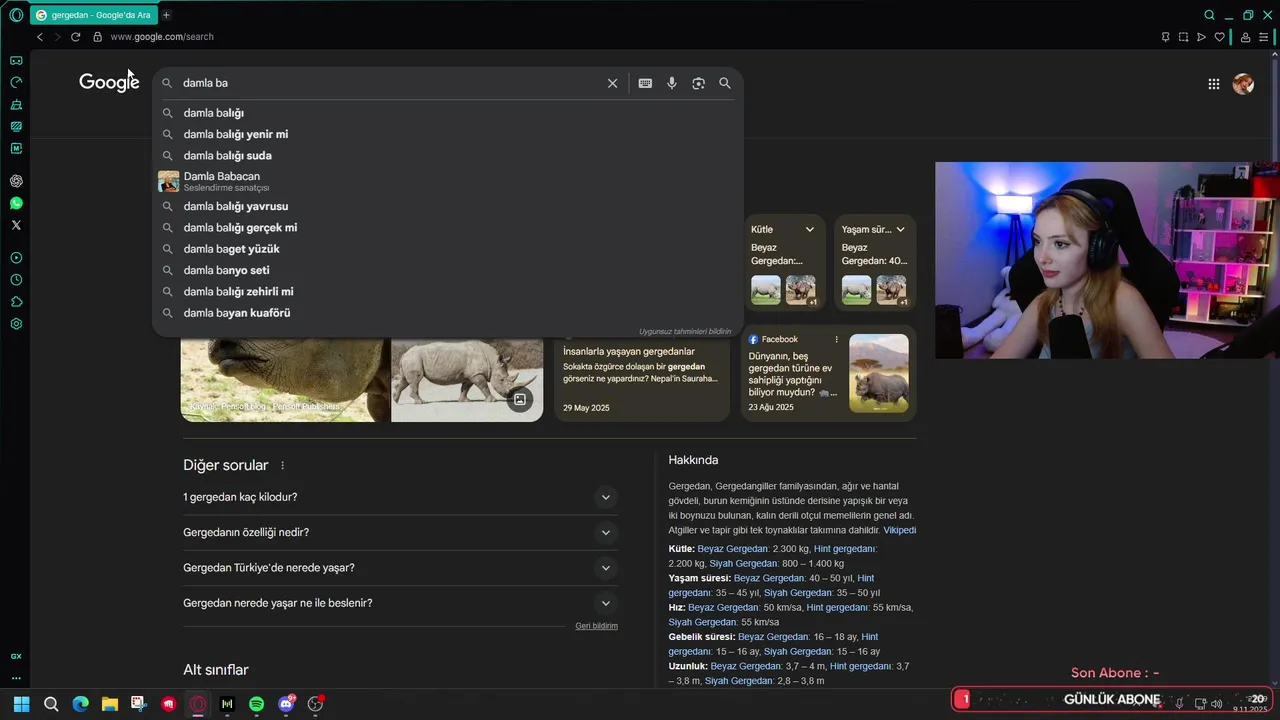Viewport: 1280px width, 720px height.
Task: Open the sidebar Settings gear icon
Action: pos(16,324)
